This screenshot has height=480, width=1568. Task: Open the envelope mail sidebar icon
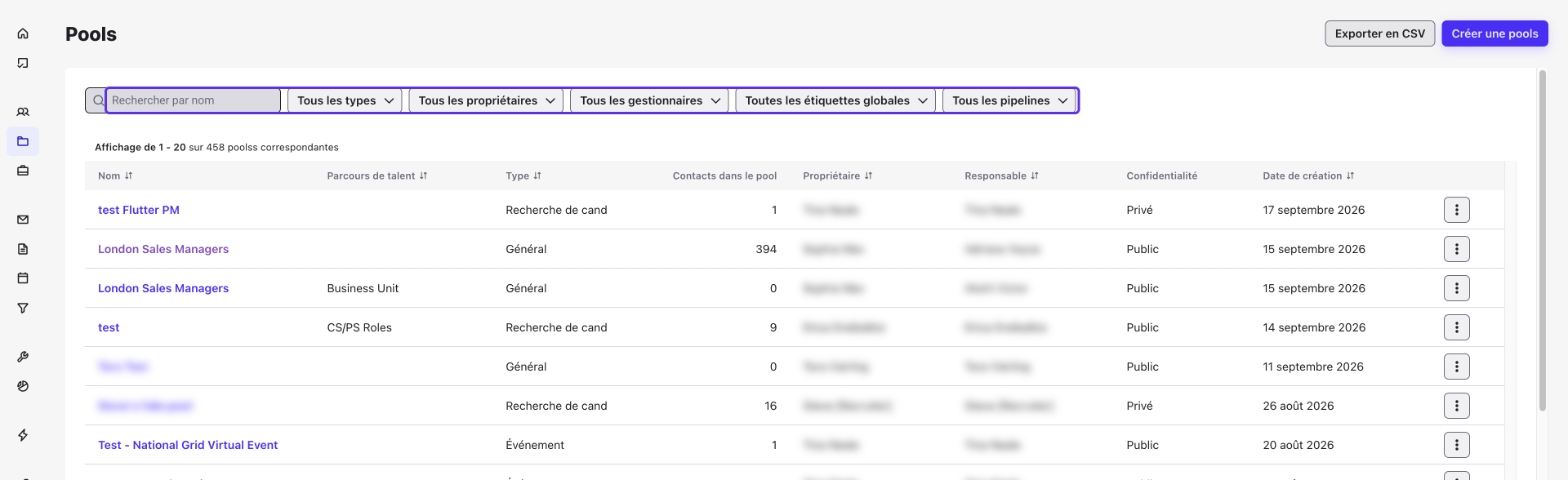click(23, 220)
